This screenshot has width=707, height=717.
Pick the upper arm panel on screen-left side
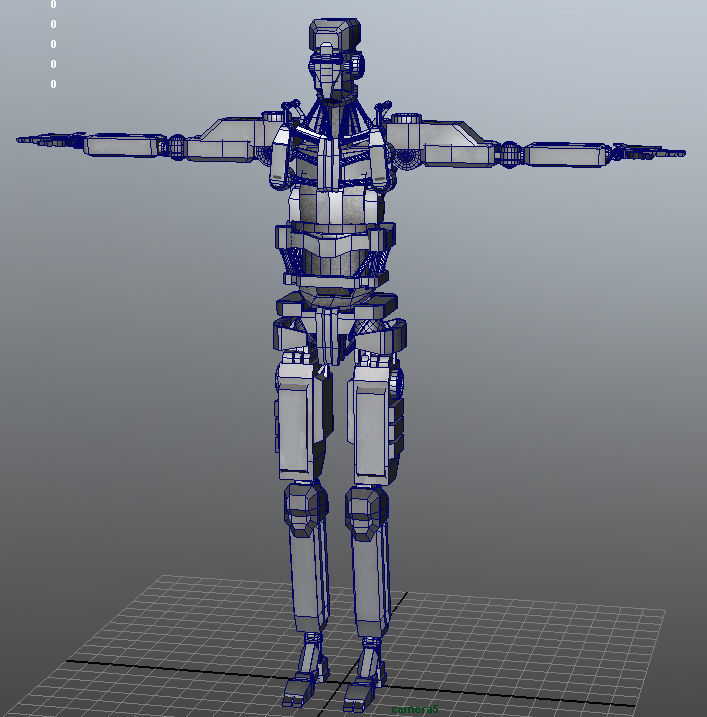[x=227, y=139]
